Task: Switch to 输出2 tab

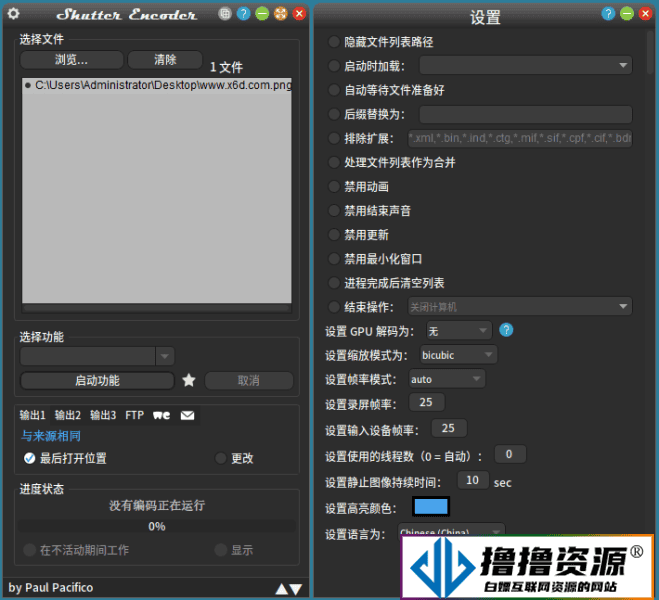Action: coord(68,416)
